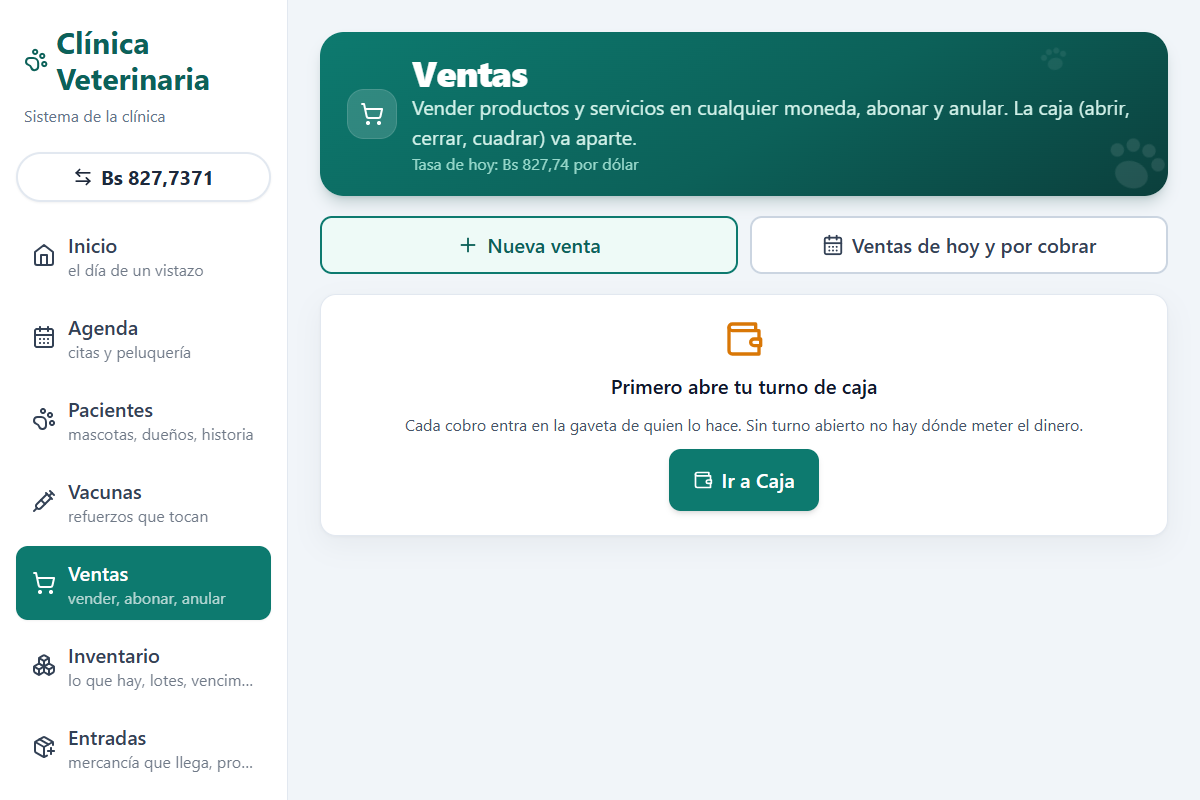Open the Bs 827,7371 exchange rate button
The height and width of the screenshot is (800, 1200).
pos(143,177)
